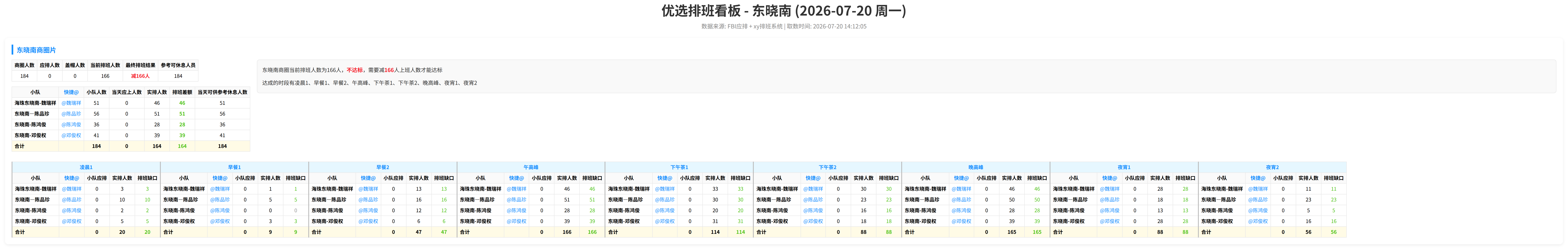
Task: Click @陈鸿俊 link in the overall squad summary table
Action: click(x=71, y=125)
